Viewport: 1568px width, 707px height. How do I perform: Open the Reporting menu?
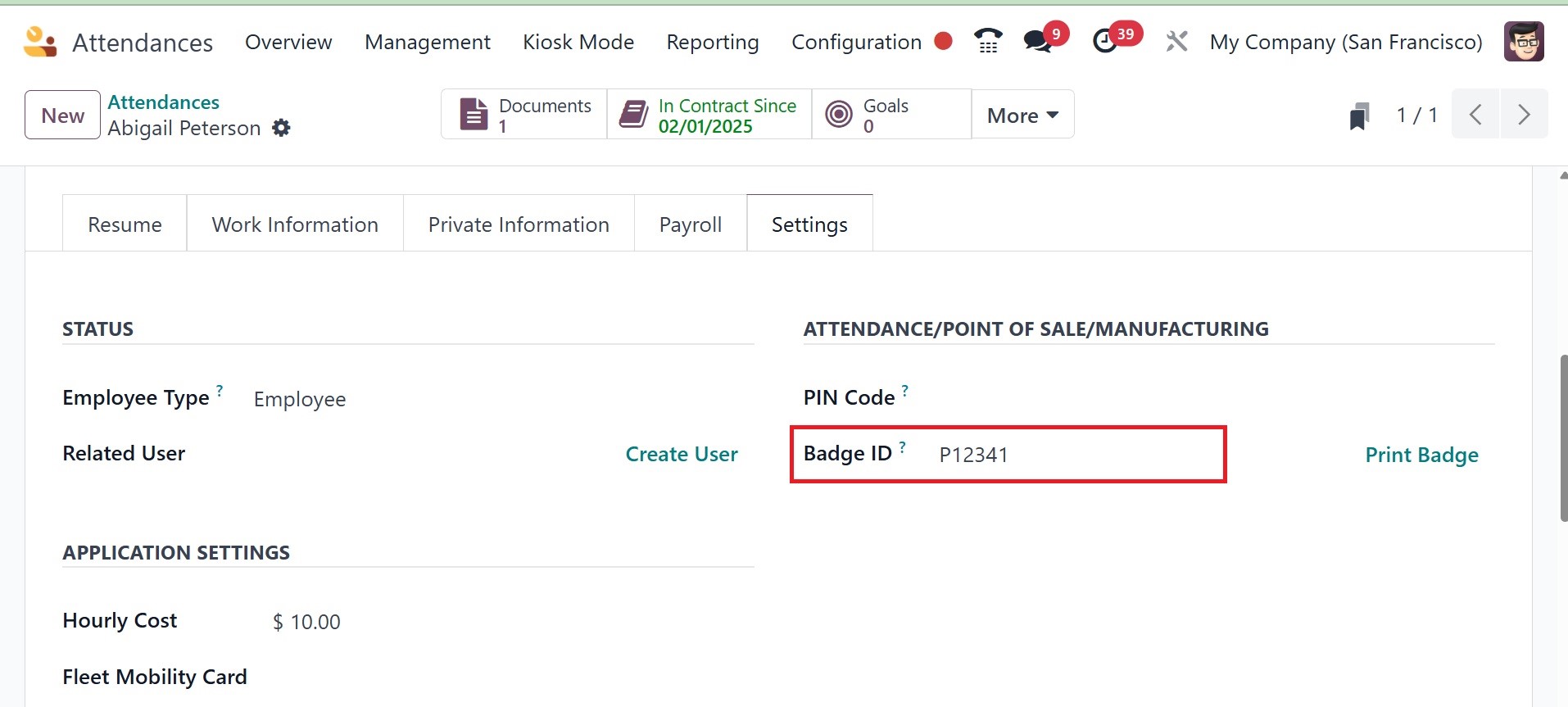coord(712,42)
